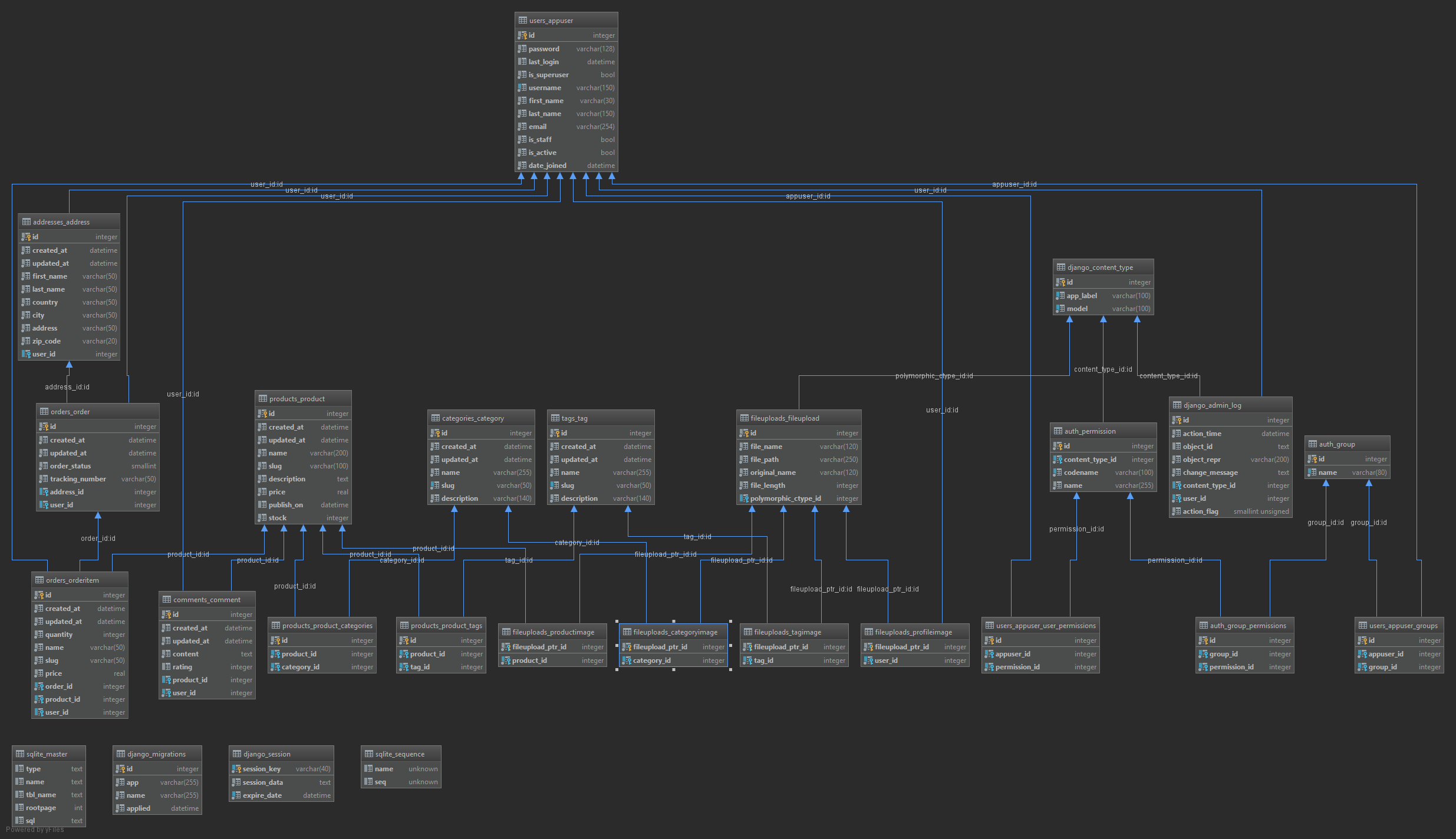Click column icon next to tracking_number in orders_order

[x=44, y=479]
